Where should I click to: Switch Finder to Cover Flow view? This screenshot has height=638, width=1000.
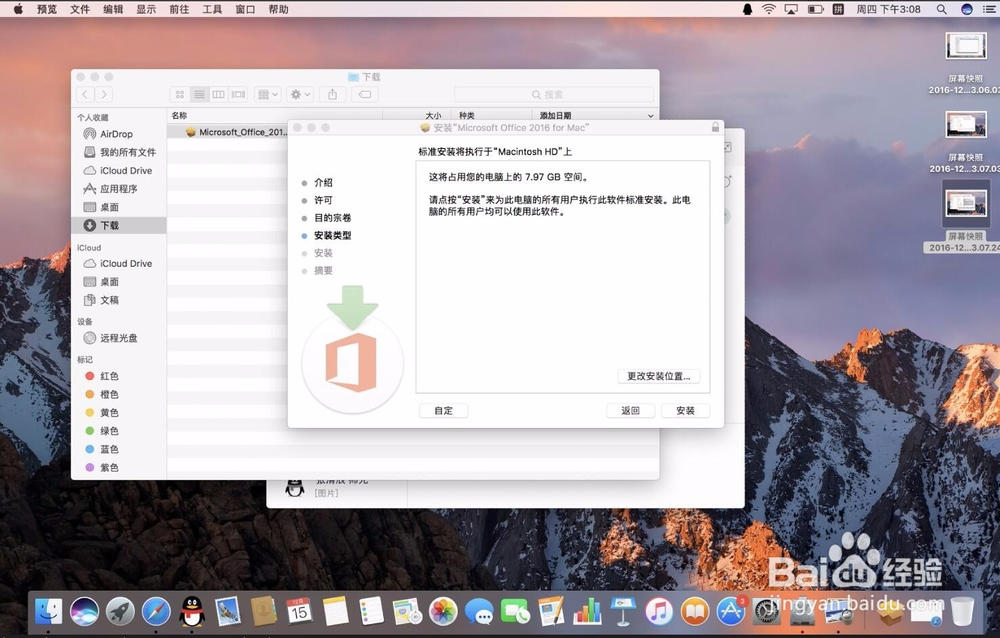point(239,94)
